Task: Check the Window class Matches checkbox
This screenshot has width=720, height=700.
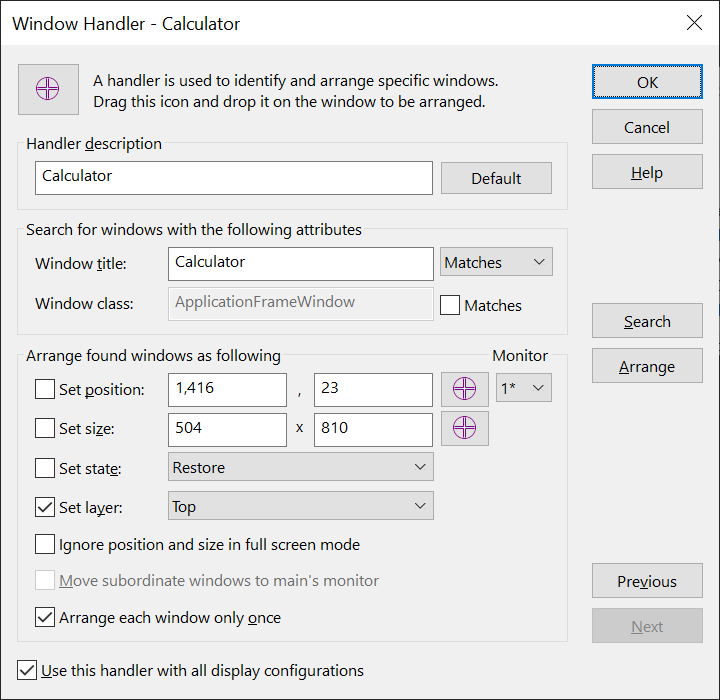Action: coord(450,305)
